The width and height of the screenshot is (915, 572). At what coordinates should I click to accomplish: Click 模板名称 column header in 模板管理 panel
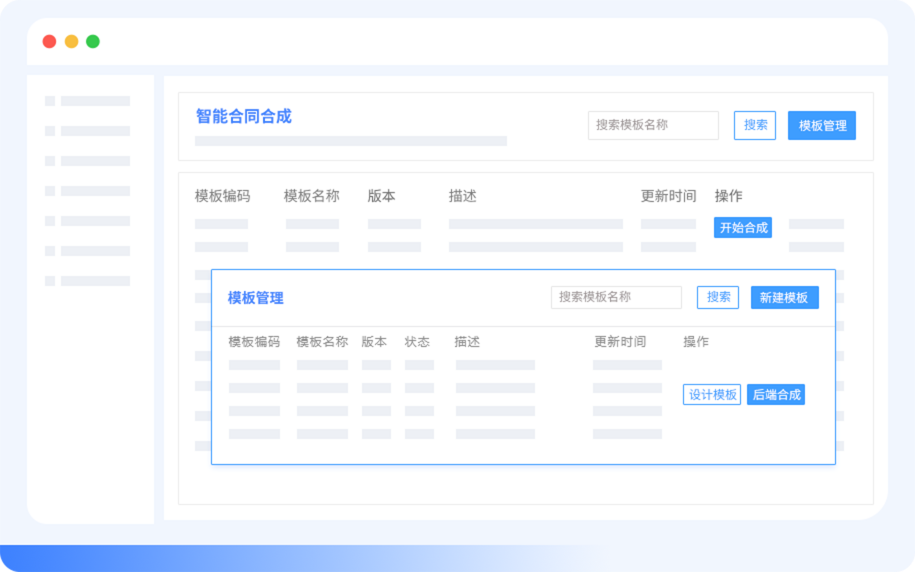[322, 342]
